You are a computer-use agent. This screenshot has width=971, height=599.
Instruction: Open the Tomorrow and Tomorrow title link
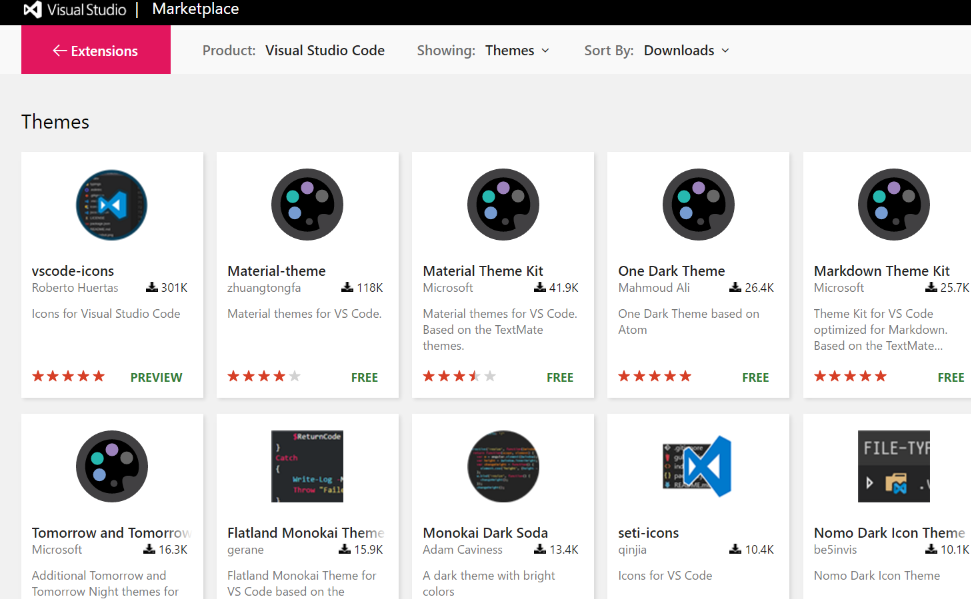[x=111, y=533]
